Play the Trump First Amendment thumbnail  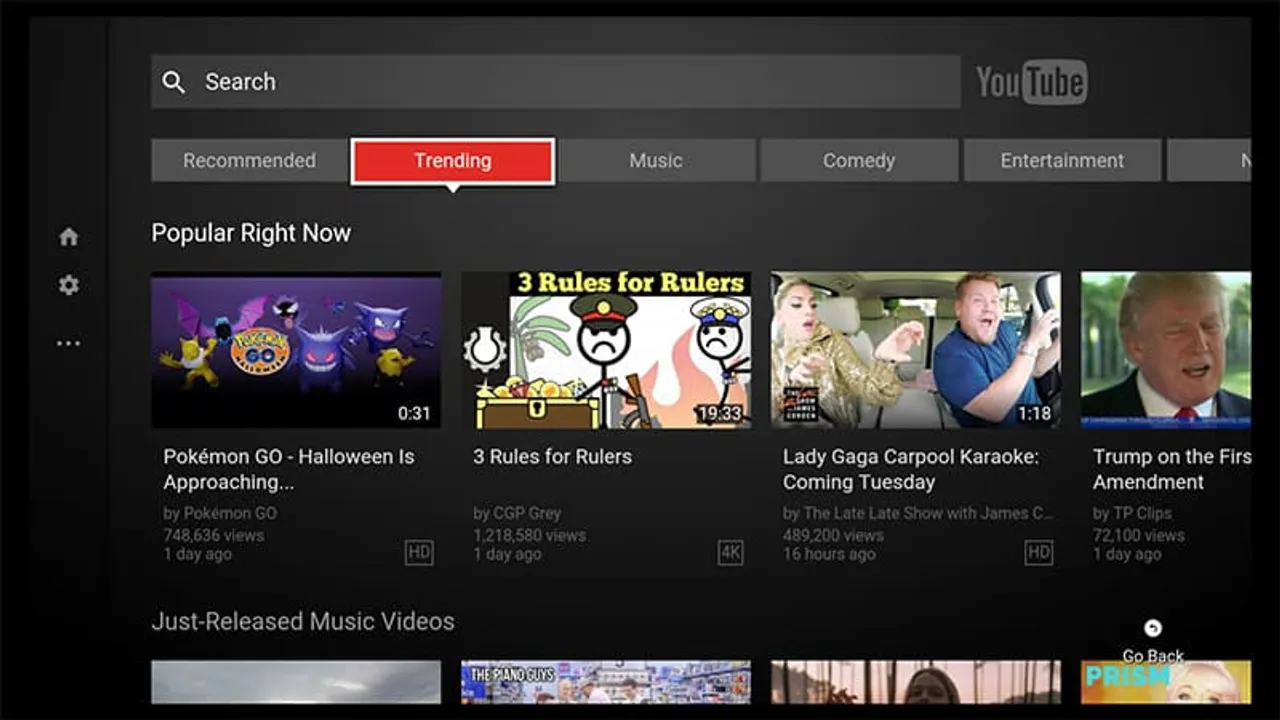coord(1166,350)
